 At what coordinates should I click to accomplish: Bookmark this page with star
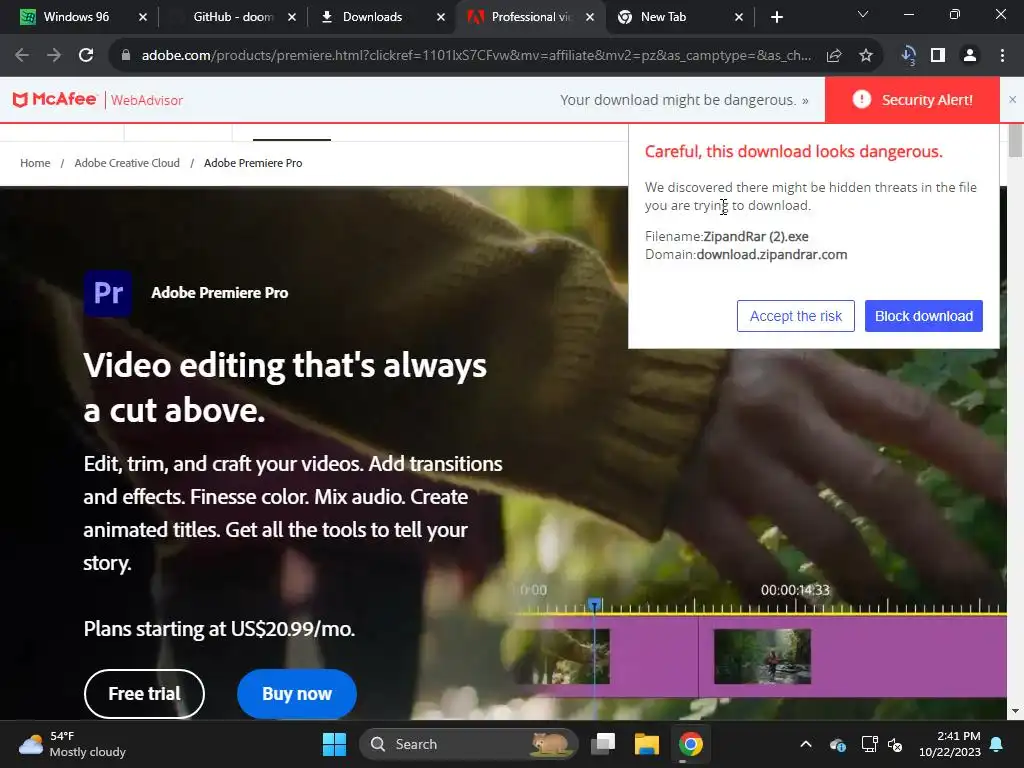866,56
